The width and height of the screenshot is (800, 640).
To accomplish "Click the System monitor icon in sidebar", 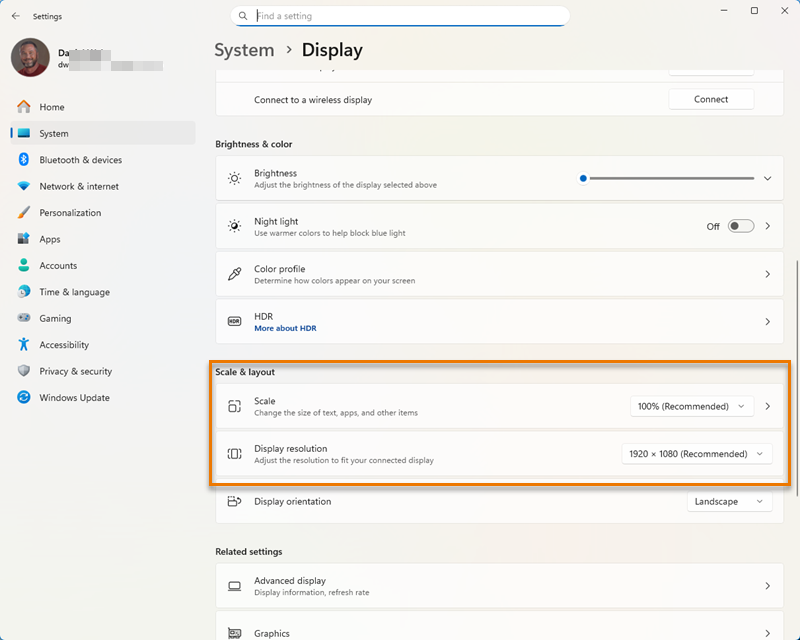I will [23, 133].
